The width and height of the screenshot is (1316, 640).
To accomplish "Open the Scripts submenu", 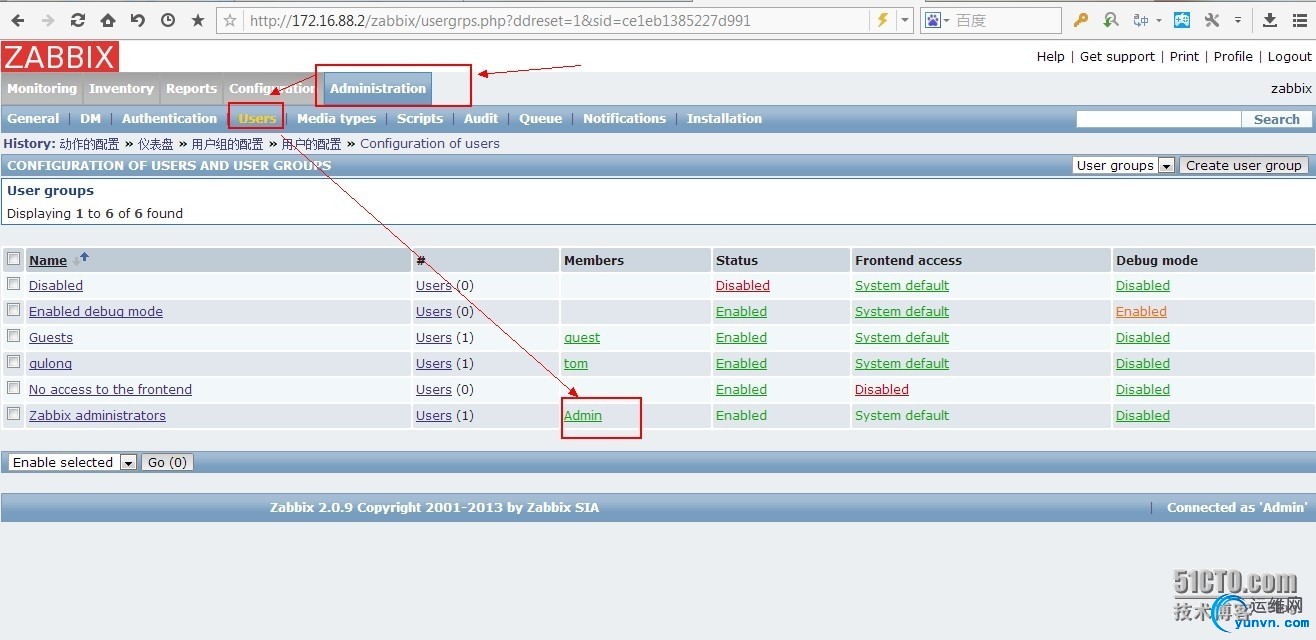I will click(x=420, y=118).
